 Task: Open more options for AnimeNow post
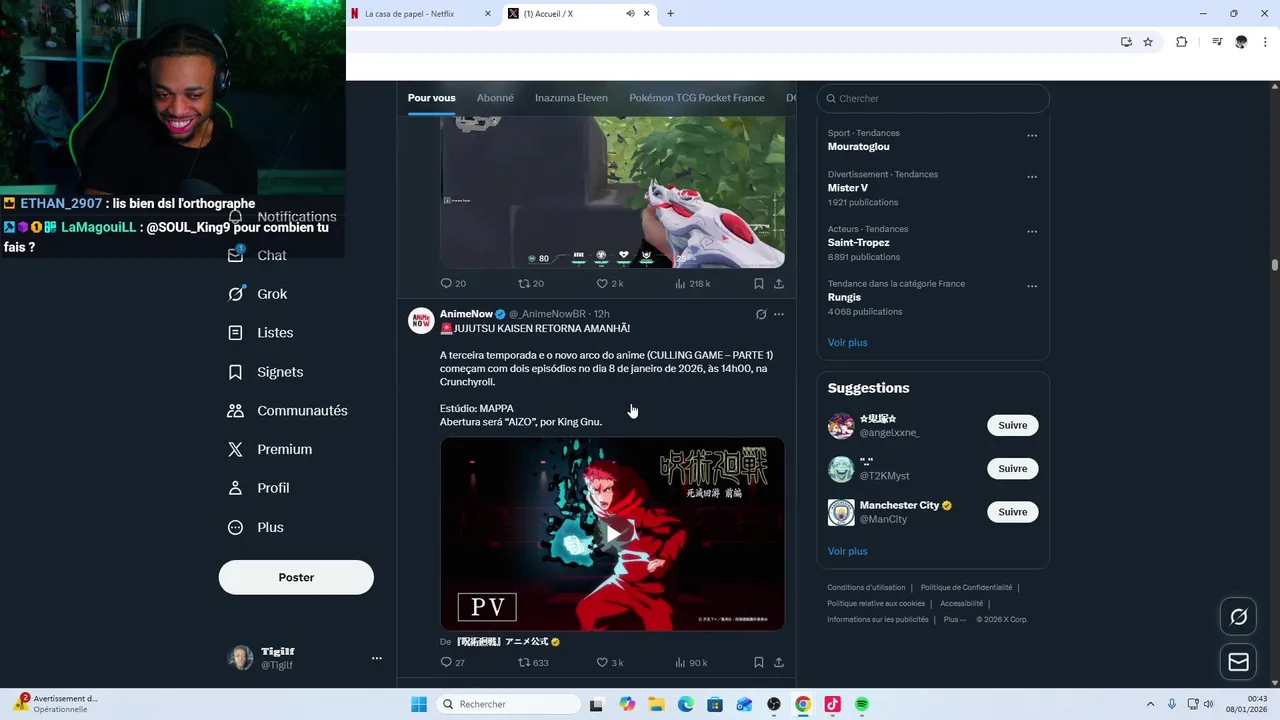tap(779, 314)
